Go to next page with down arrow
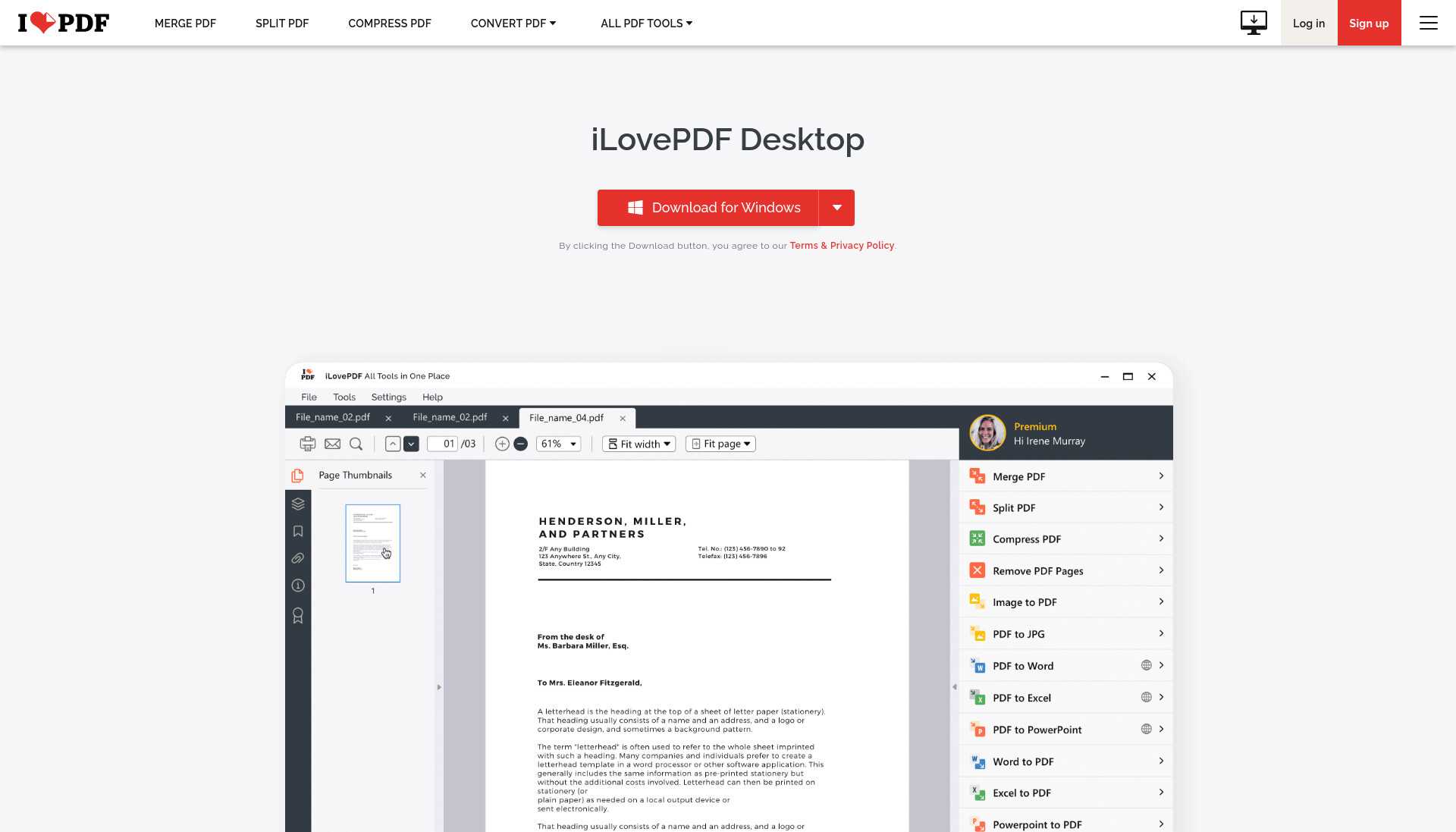1456x832 pixels. pos(411,444)
